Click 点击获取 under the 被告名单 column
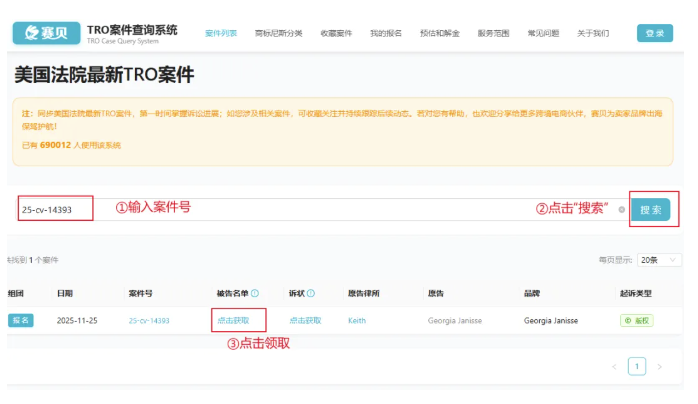 click(234, 321)
